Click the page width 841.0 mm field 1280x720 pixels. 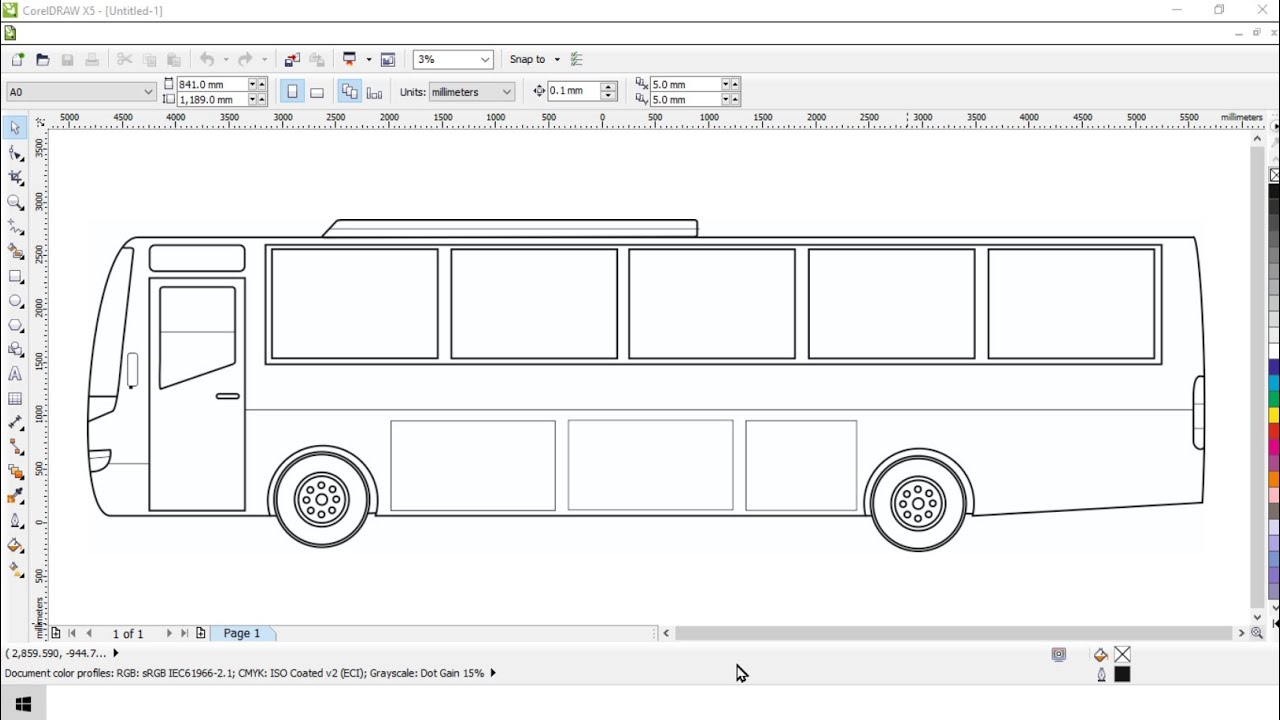pyautogui.click(x=212, y=84)
